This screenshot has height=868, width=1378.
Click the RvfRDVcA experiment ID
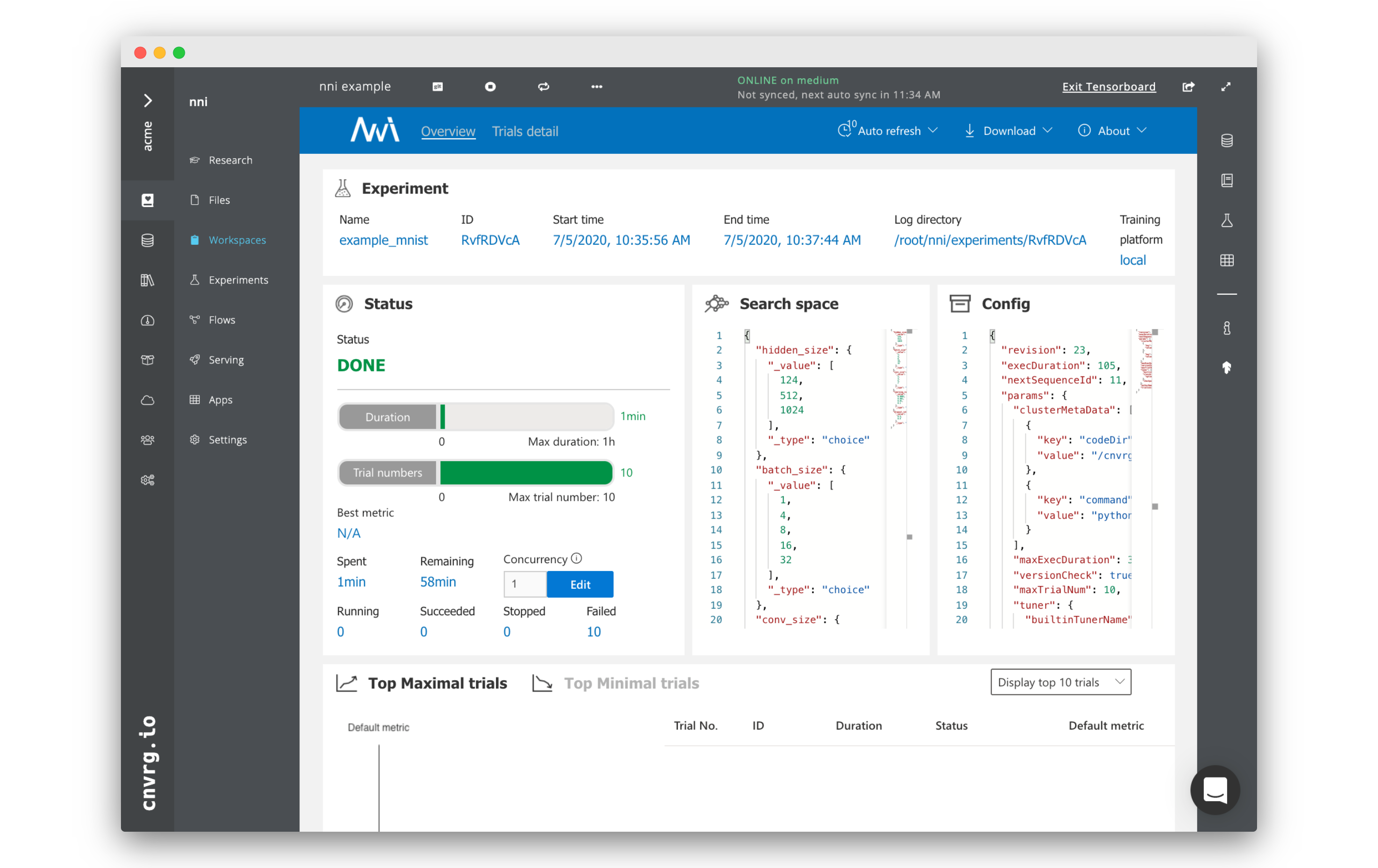491,240
